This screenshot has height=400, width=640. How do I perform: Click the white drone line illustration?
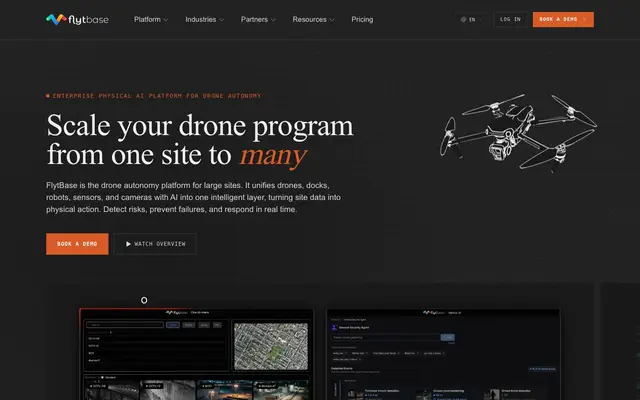[518, 131]
